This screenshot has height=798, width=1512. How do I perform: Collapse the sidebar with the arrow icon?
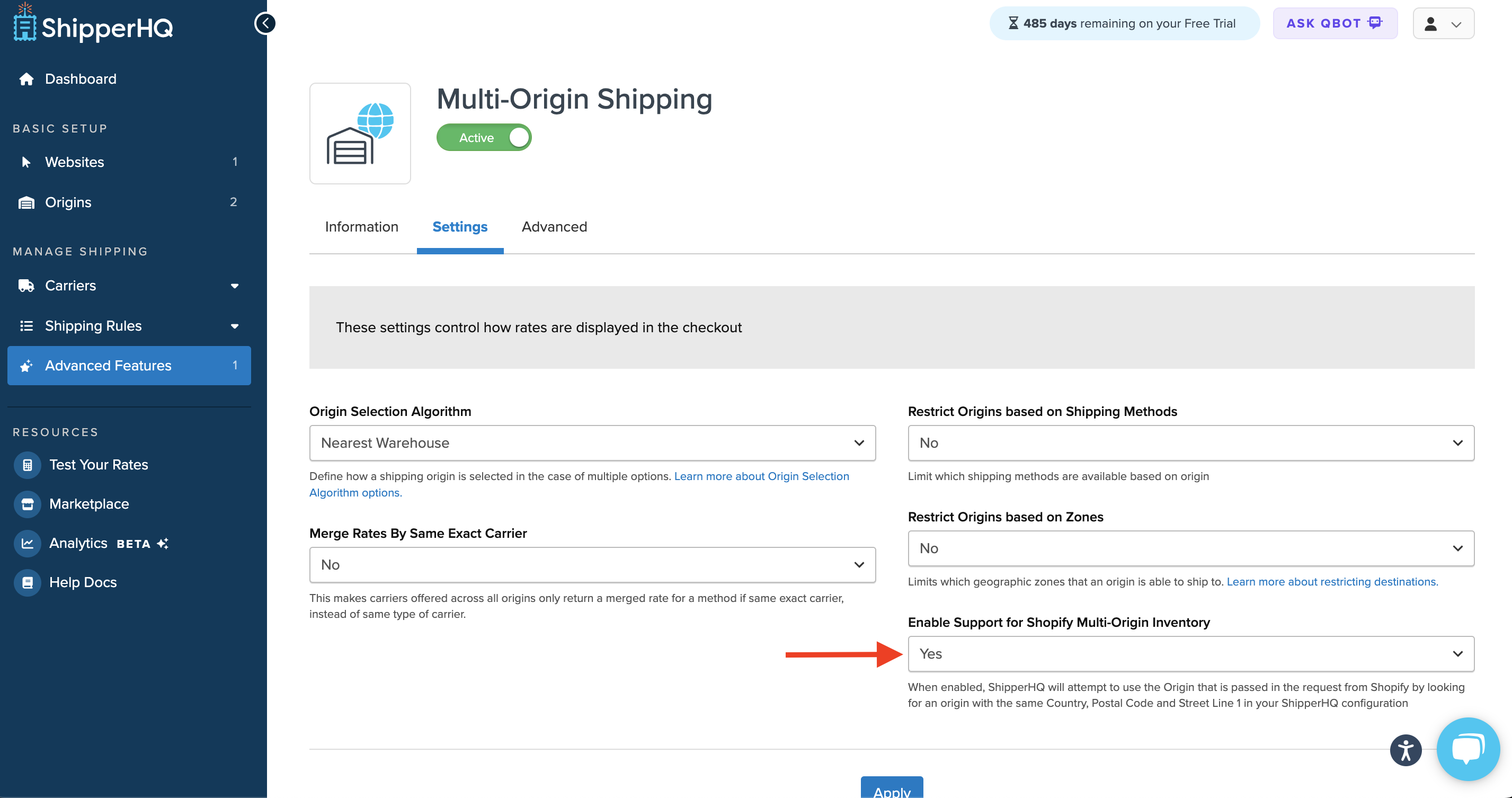pyautogui.click(x=265, y=23)
